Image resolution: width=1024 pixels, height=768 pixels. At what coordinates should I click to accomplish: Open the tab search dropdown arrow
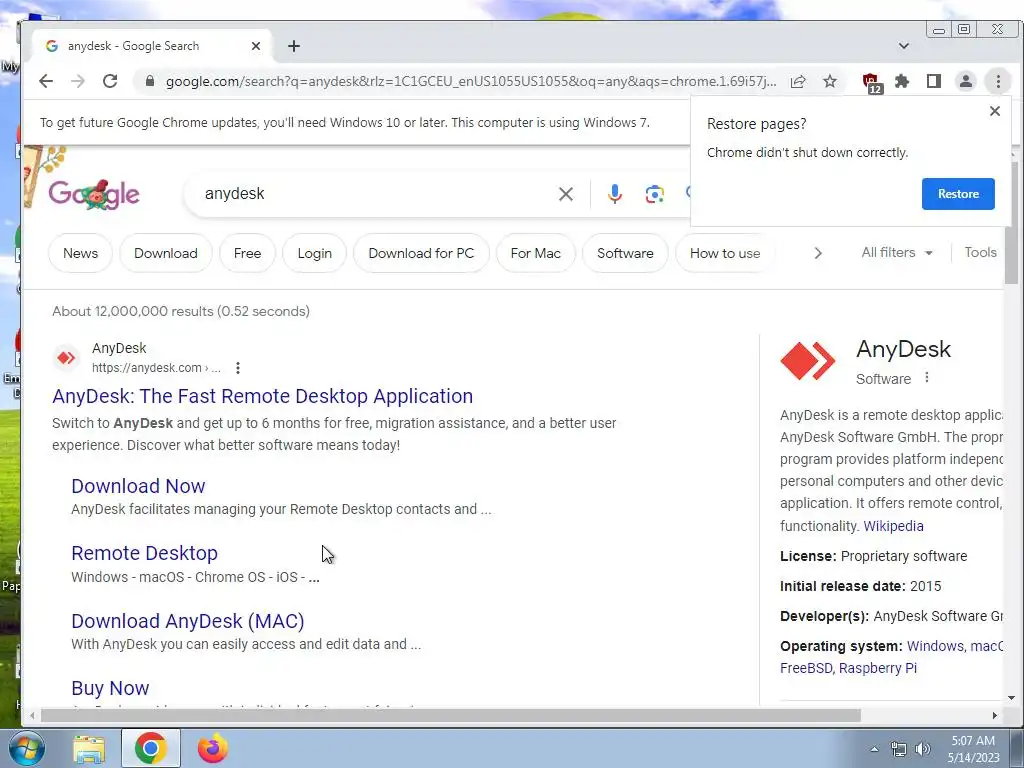904,46
